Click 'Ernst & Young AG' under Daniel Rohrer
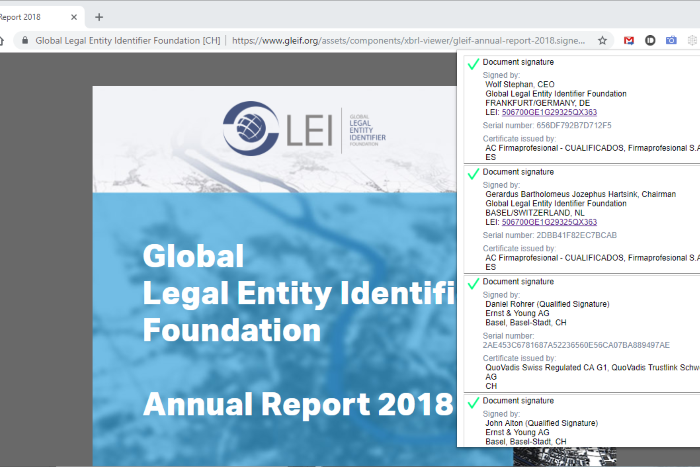The image size is (700, 467). [517, 313]
